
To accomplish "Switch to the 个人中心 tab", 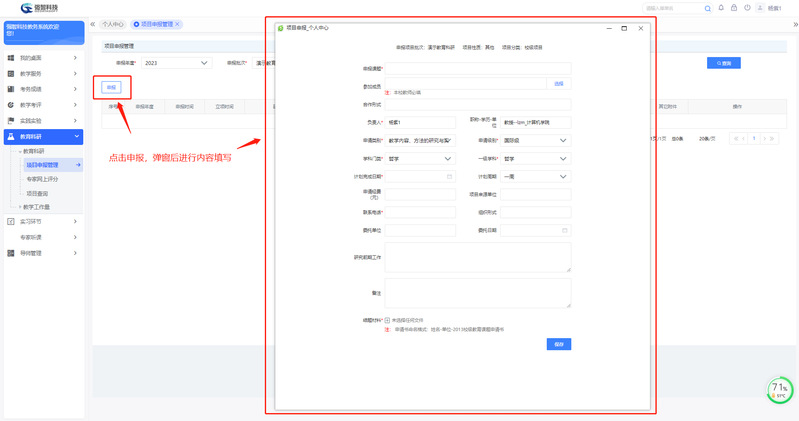I will pyautogui.click(x=113, y=24).
